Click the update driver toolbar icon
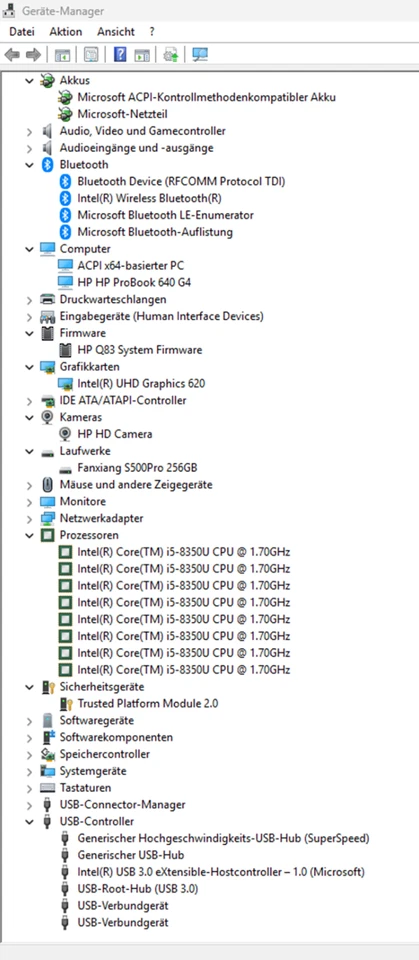The image size is (419, 960). [171, 55]
